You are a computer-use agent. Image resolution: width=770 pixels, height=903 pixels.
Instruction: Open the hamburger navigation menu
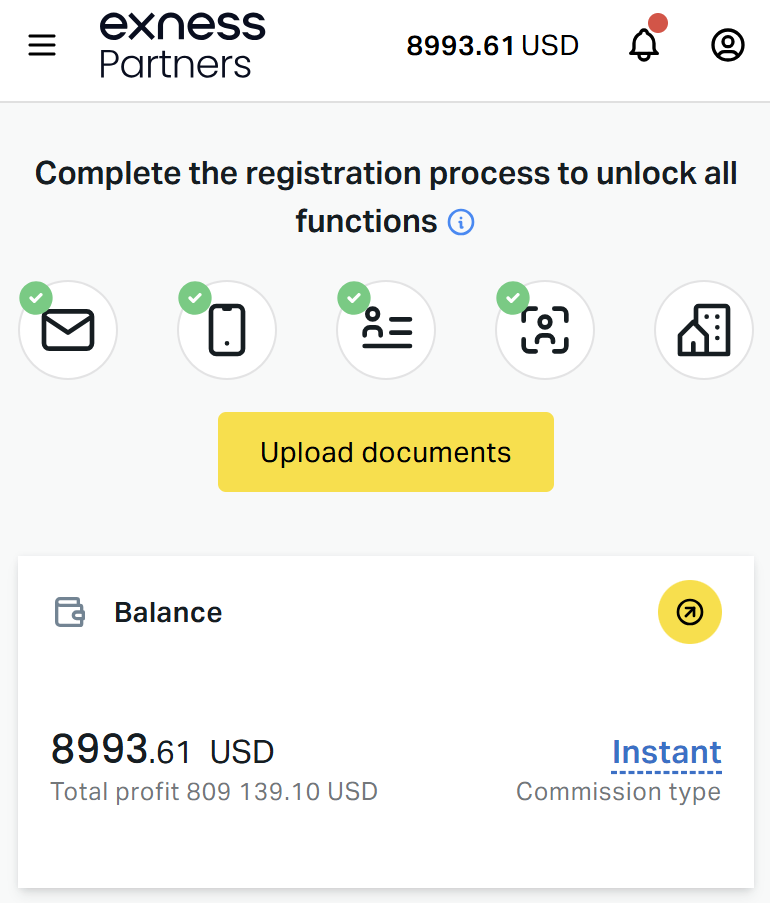coord(42,45)
